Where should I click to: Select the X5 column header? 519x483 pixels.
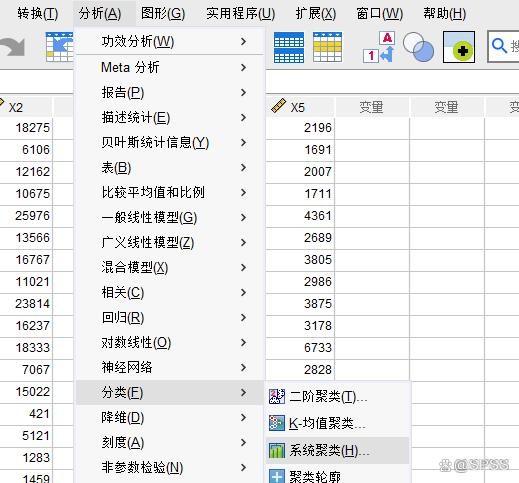coord(300,107)
